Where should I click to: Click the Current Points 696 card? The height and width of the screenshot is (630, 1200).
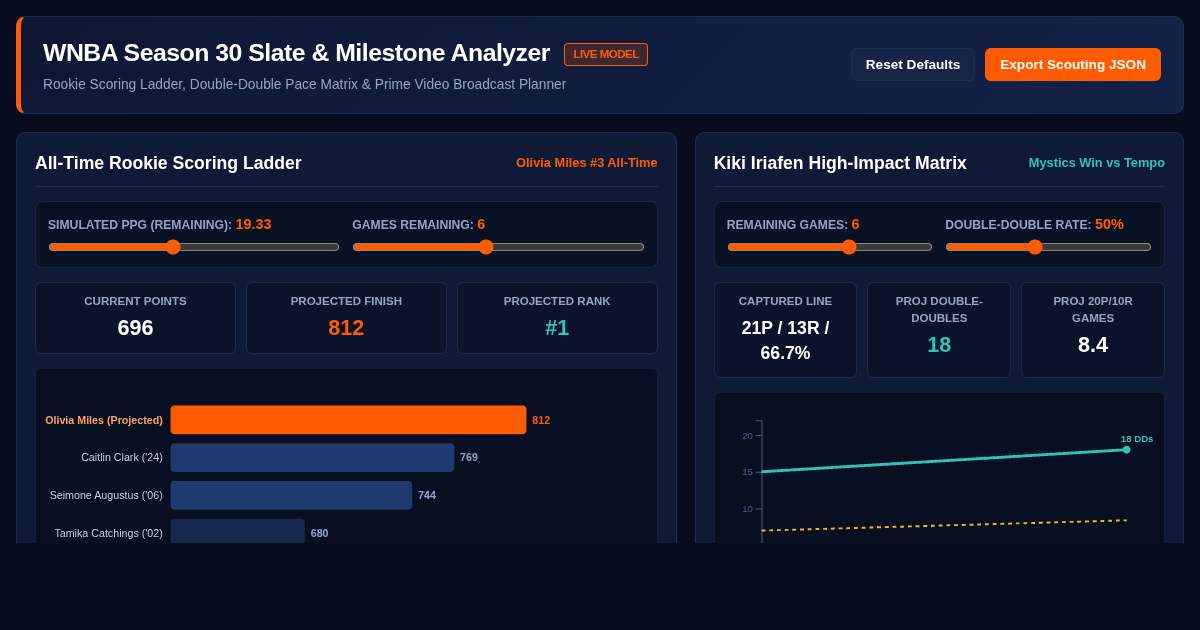135,318
